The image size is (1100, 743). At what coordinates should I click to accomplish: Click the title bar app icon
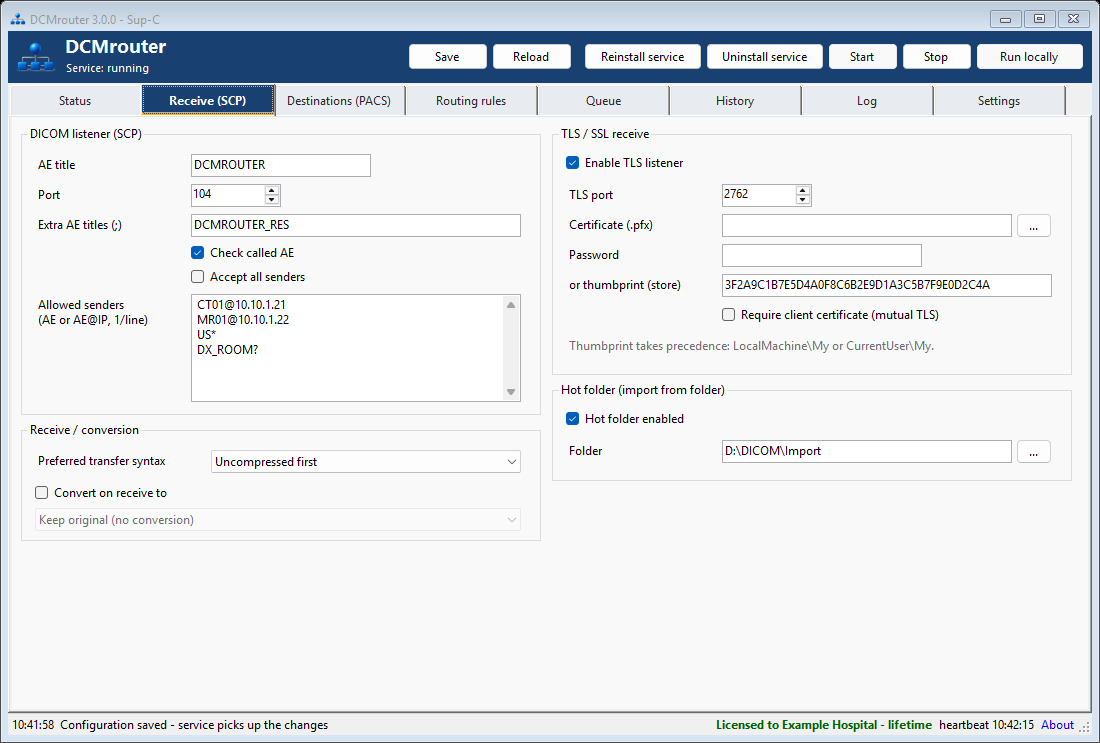18,19
